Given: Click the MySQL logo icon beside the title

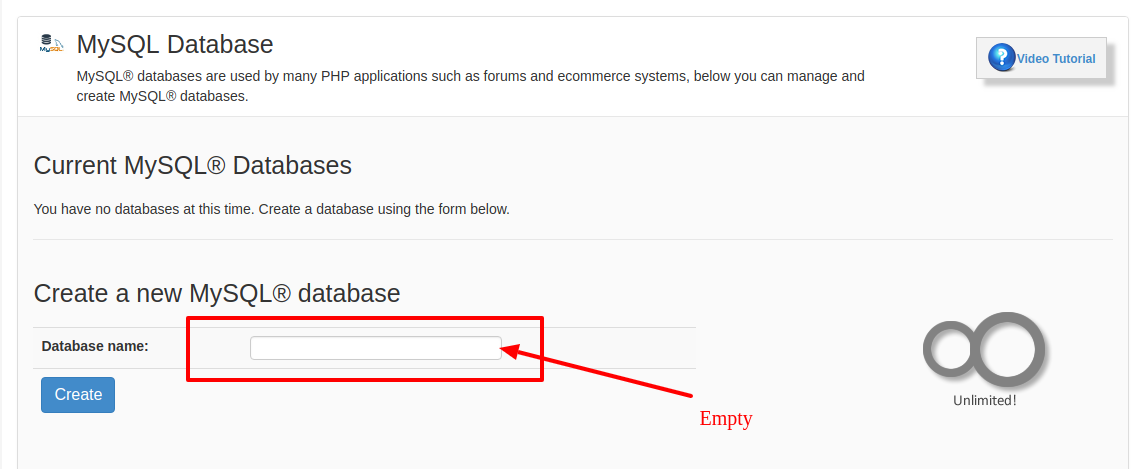Looking at the screenshot, I should (51, 43).
